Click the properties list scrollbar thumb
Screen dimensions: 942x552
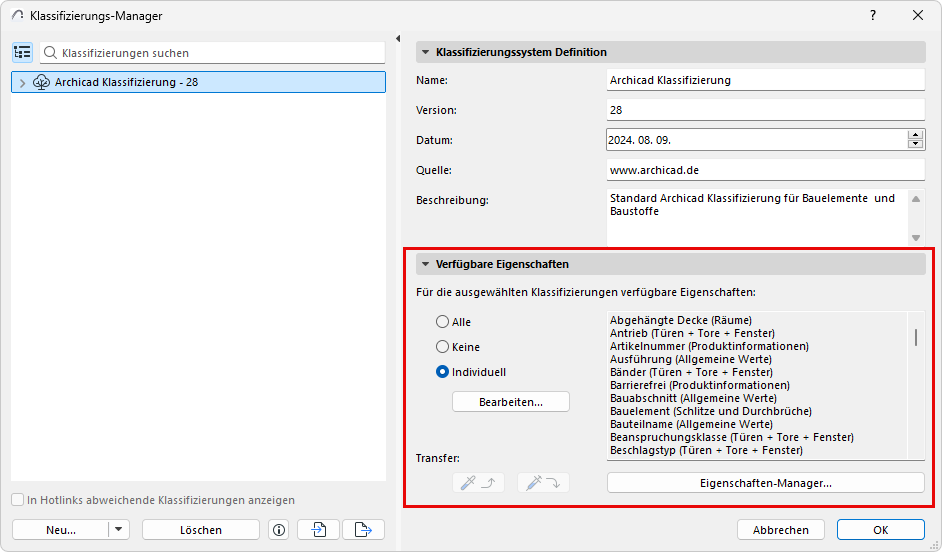click(916, 338)
